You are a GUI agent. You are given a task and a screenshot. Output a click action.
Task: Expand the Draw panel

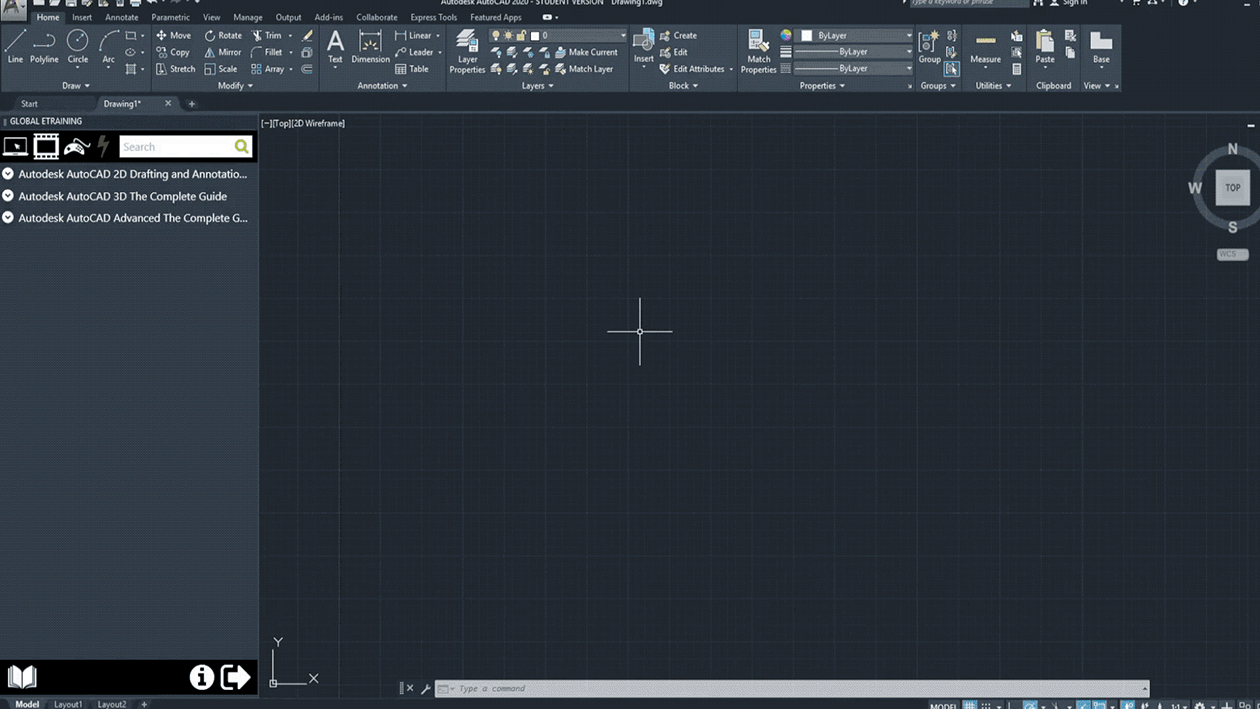click(76, 85)
